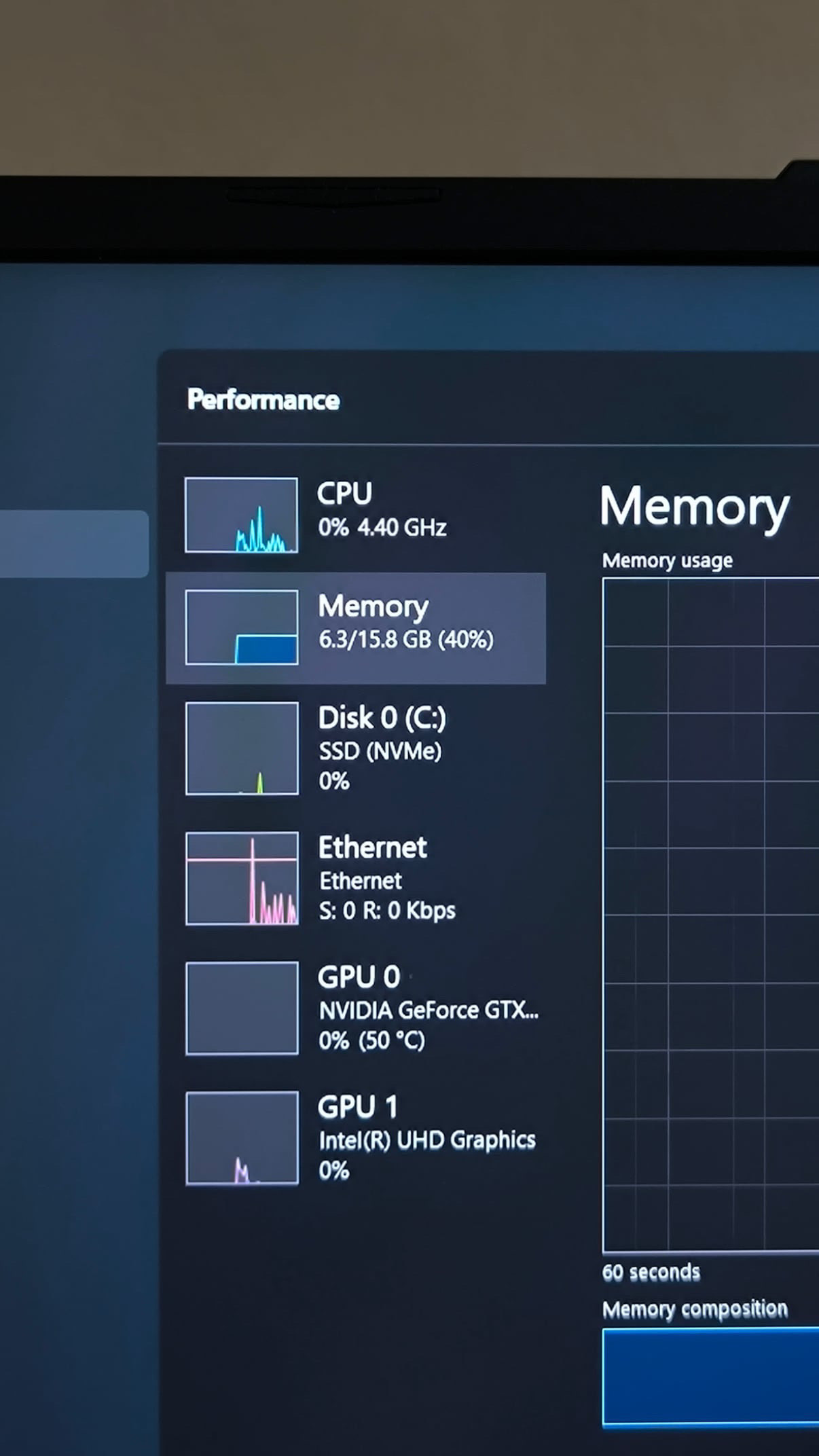Click the Performance page heading

pos(263,400)
